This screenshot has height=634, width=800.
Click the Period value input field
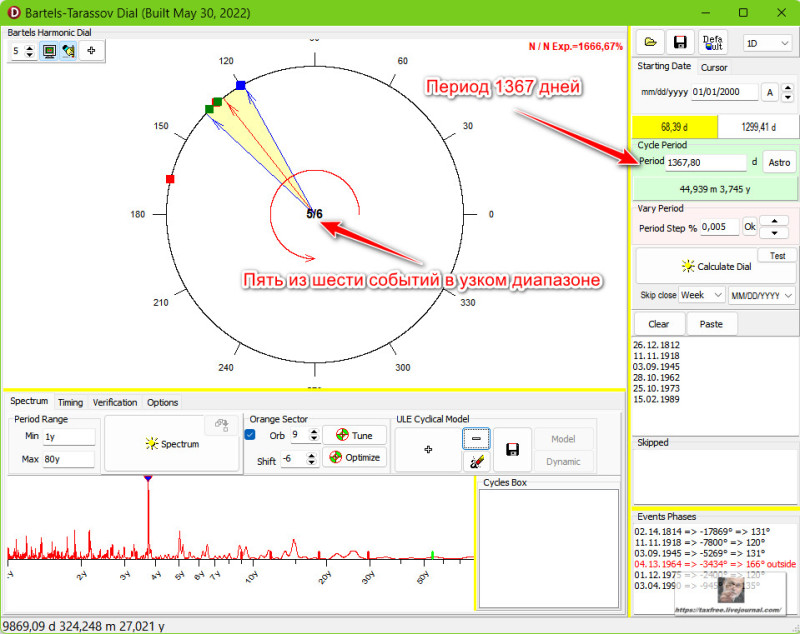[706, 163]
